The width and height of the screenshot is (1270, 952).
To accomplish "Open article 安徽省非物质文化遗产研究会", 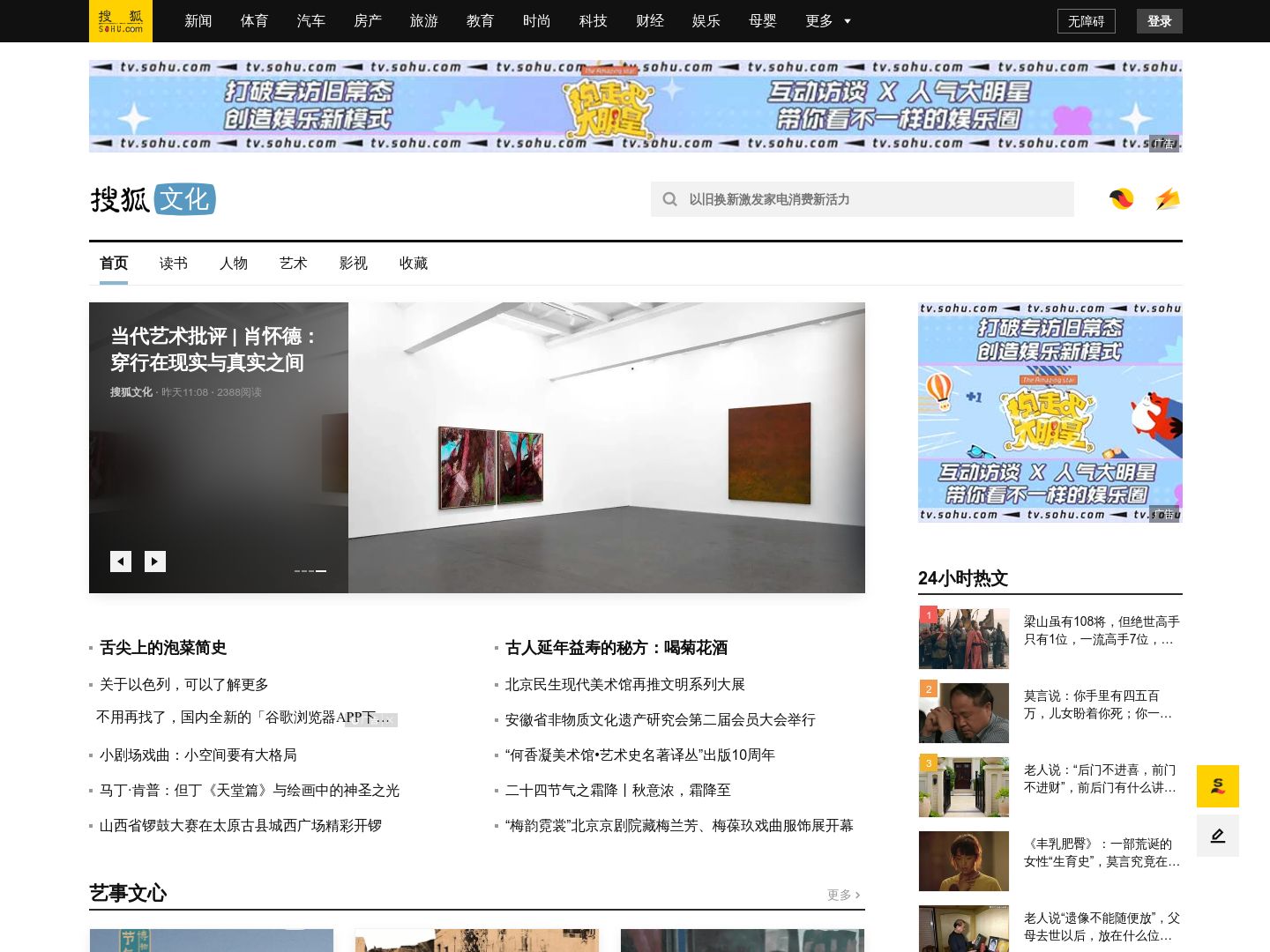I will click(661, 720).
